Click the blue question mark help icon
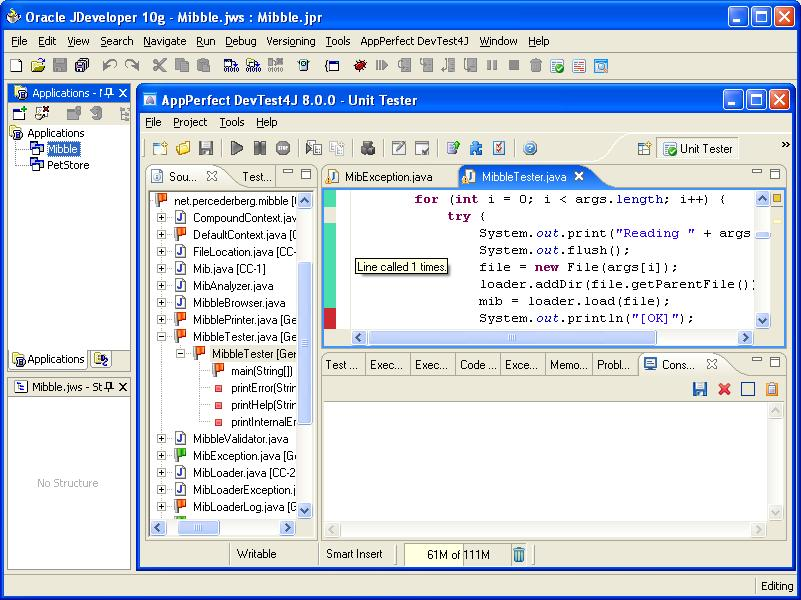Image resolution: width=801 pixels, height=600 pixels. coord(530,149)
